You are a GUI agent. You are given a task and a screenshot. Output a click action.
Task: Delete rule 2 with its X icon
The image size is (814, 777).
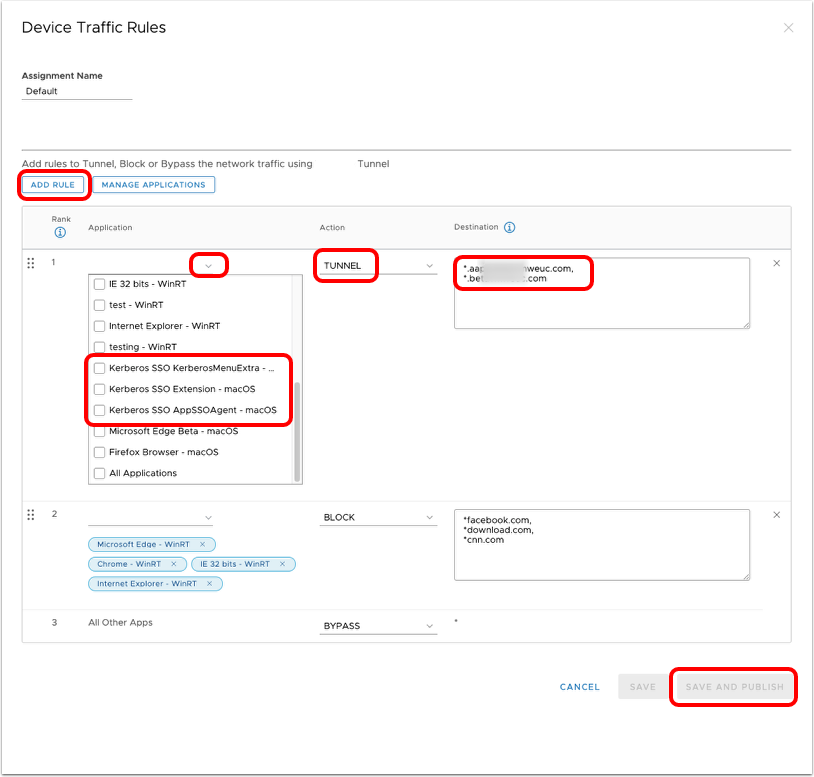tap(777, 515)
